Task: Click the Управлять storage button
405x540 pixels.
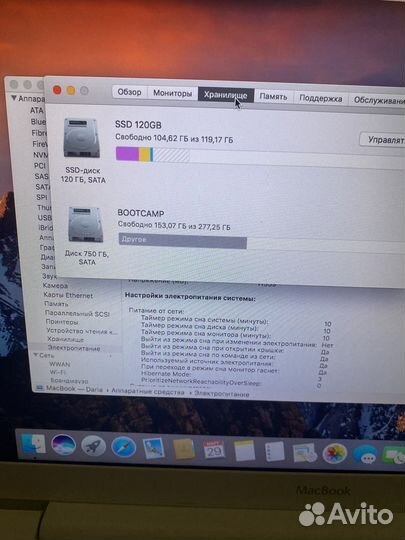Action: coord(383,140)
